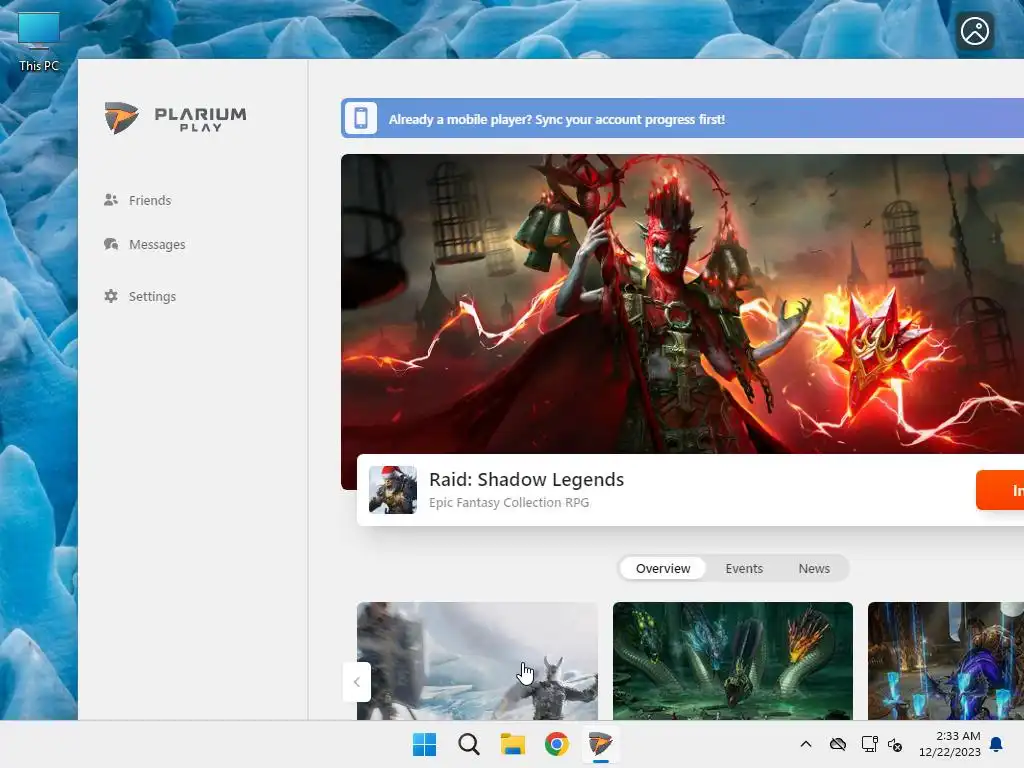Switch to the News tab
This screenshot has width=1024, height=768.
coord(814,568)
